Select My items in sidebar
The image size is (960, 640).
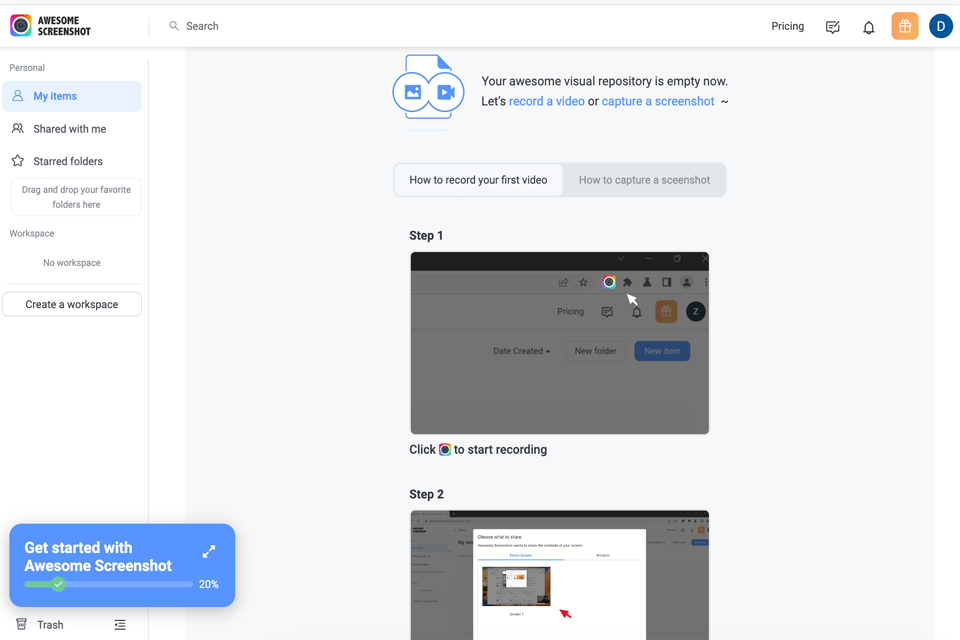(x=72, y=96)
